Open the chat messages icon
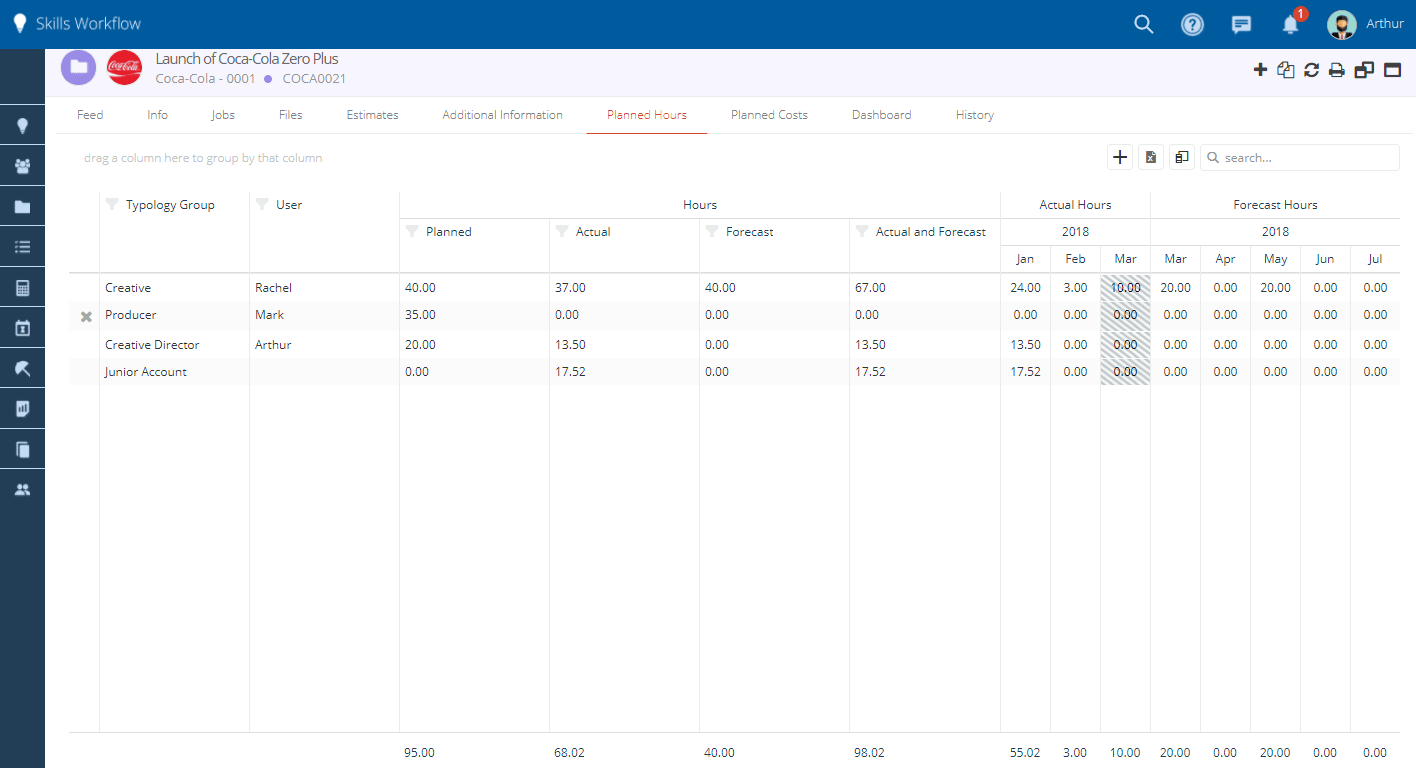The width and height of the screenshot is (1416, 768). coord(1241,24)
